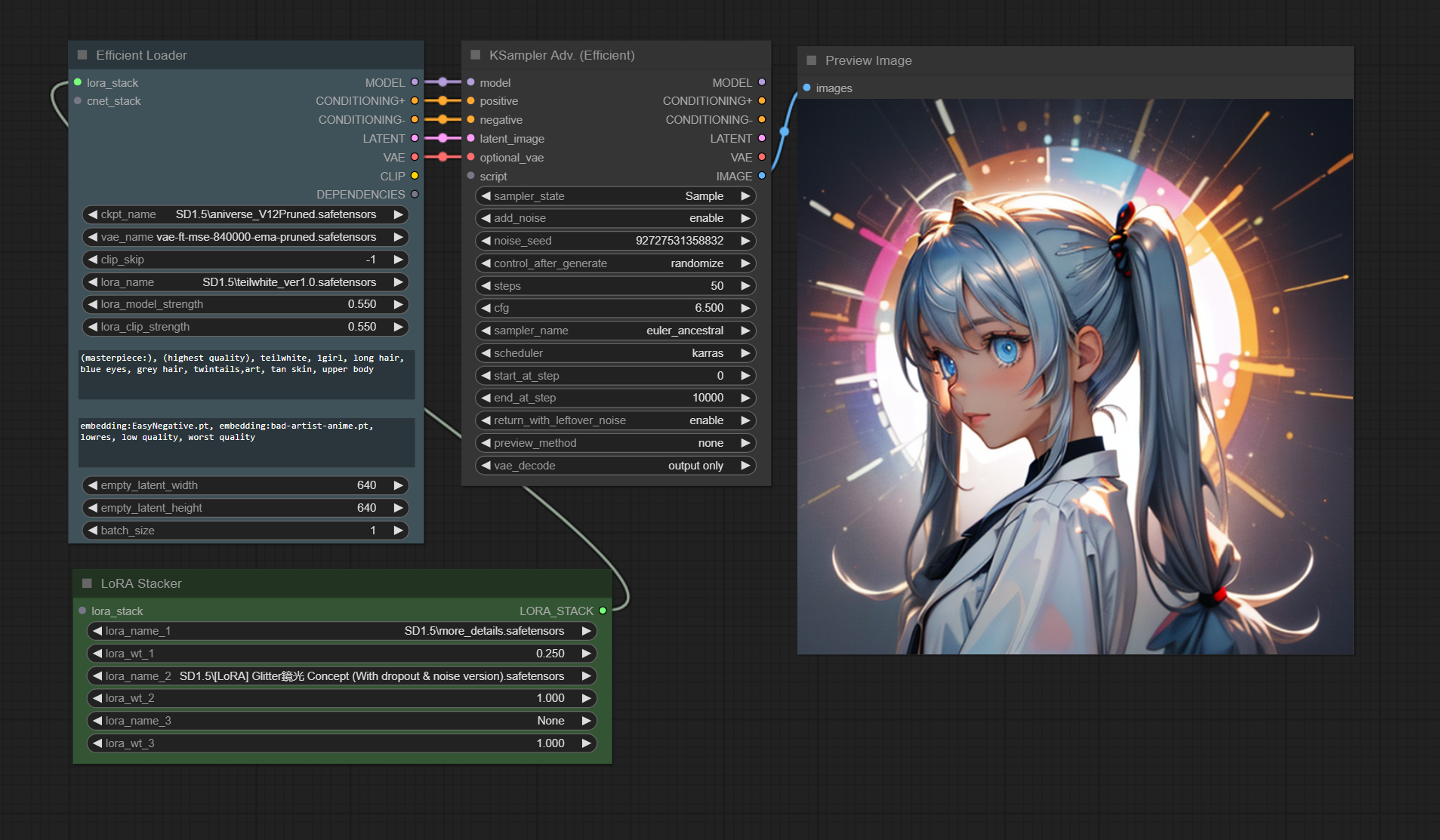Click the DEPENDENCIES output port
This screenshot has height=840, width=1440.
(x=415, y=195)
